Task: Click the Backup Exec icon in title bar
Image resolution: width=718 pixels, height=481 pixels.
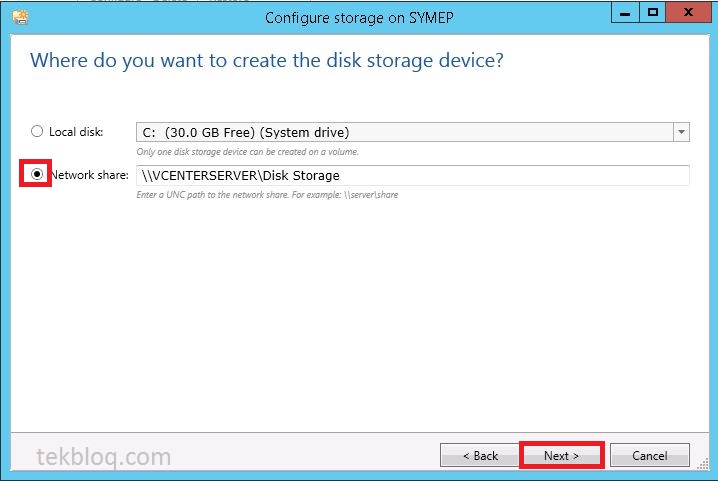Action: (x=21, y=17)
